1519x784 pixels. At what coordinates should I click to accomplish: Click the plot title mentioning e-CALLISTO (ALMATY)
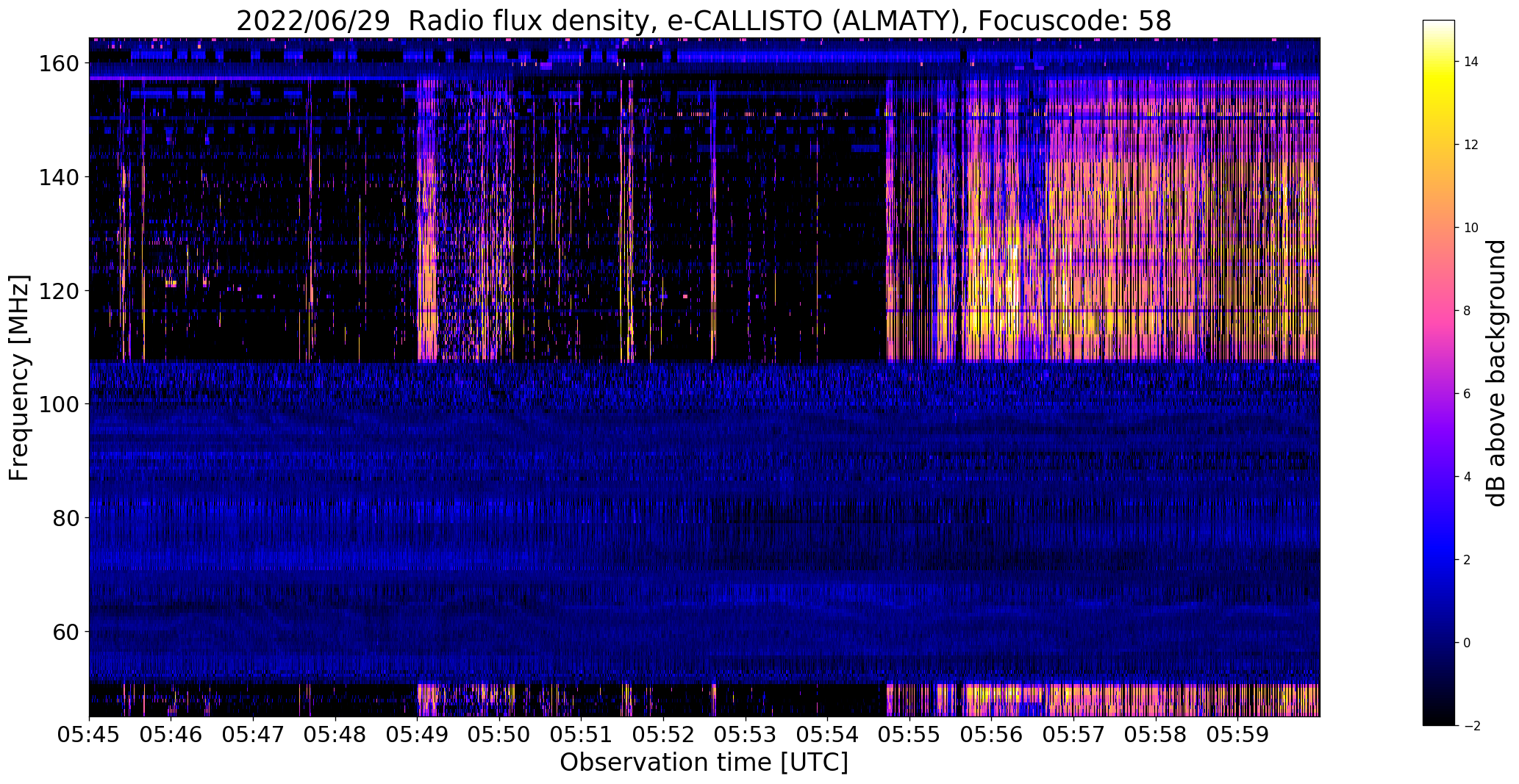[x=704, y=21]
